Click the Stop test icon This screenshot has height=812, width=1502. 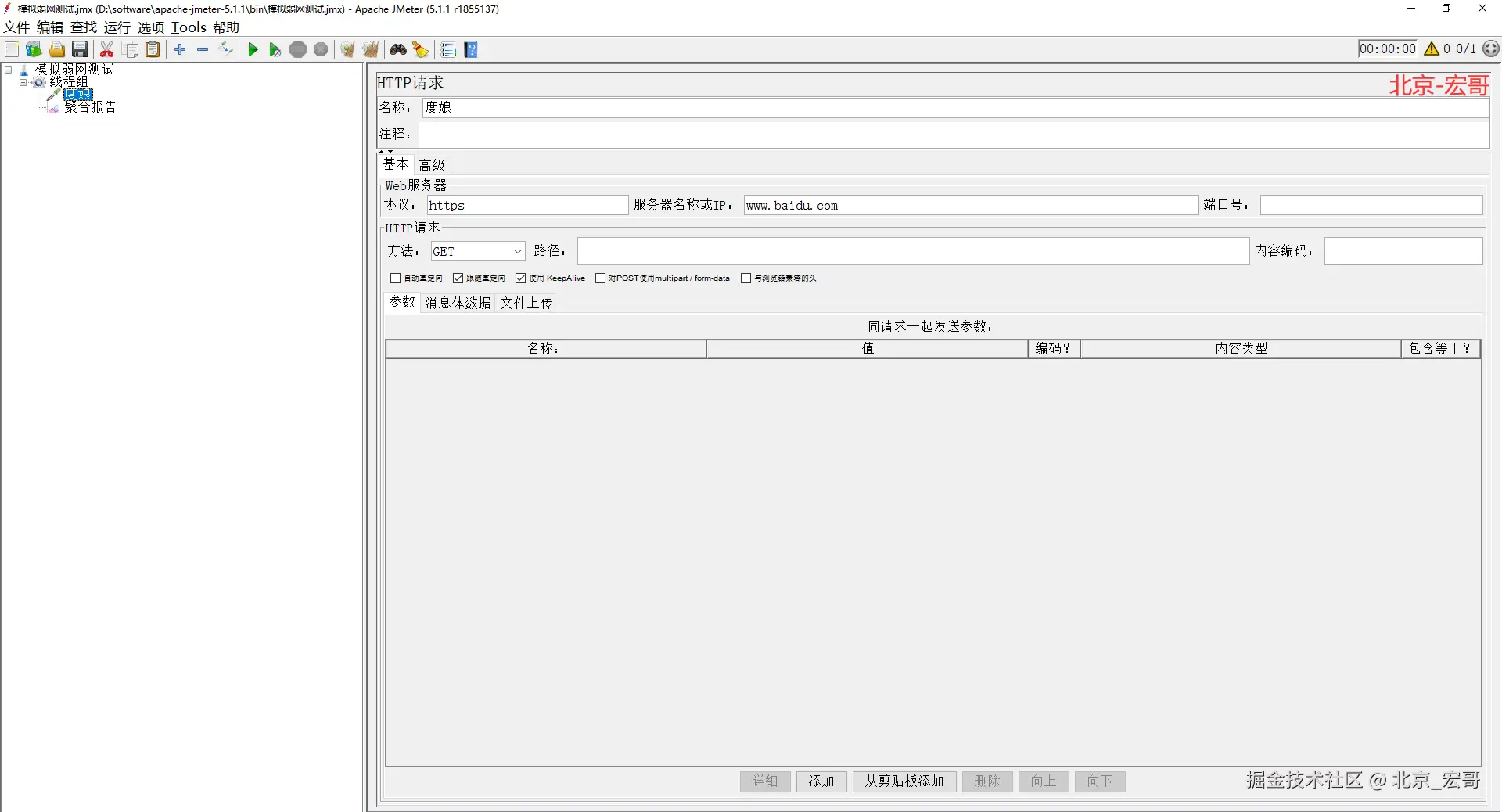pos(298,49)
